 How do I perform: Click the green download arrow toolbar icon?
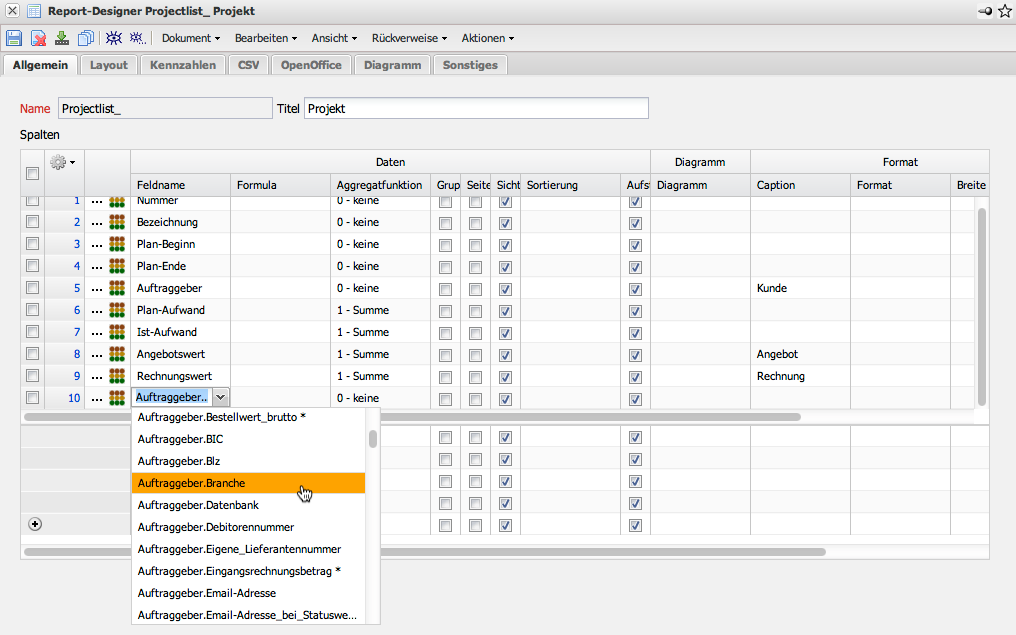pos(62,38)
